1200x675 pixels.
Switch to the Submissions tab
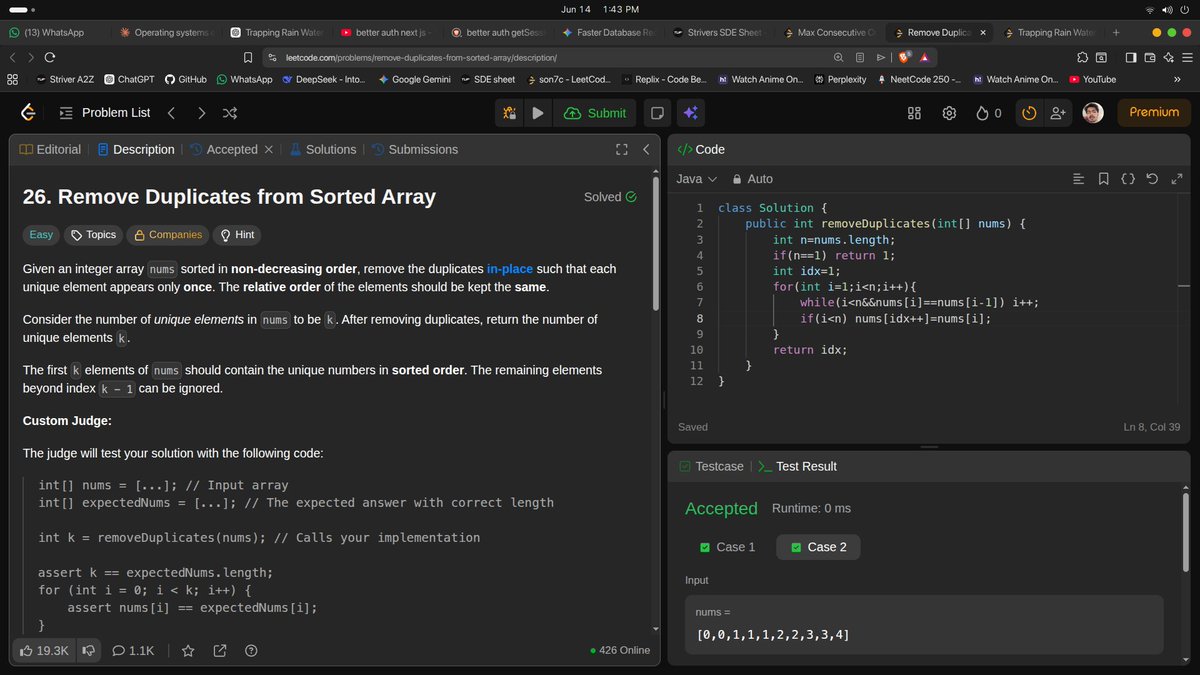(x=414, y=149)
